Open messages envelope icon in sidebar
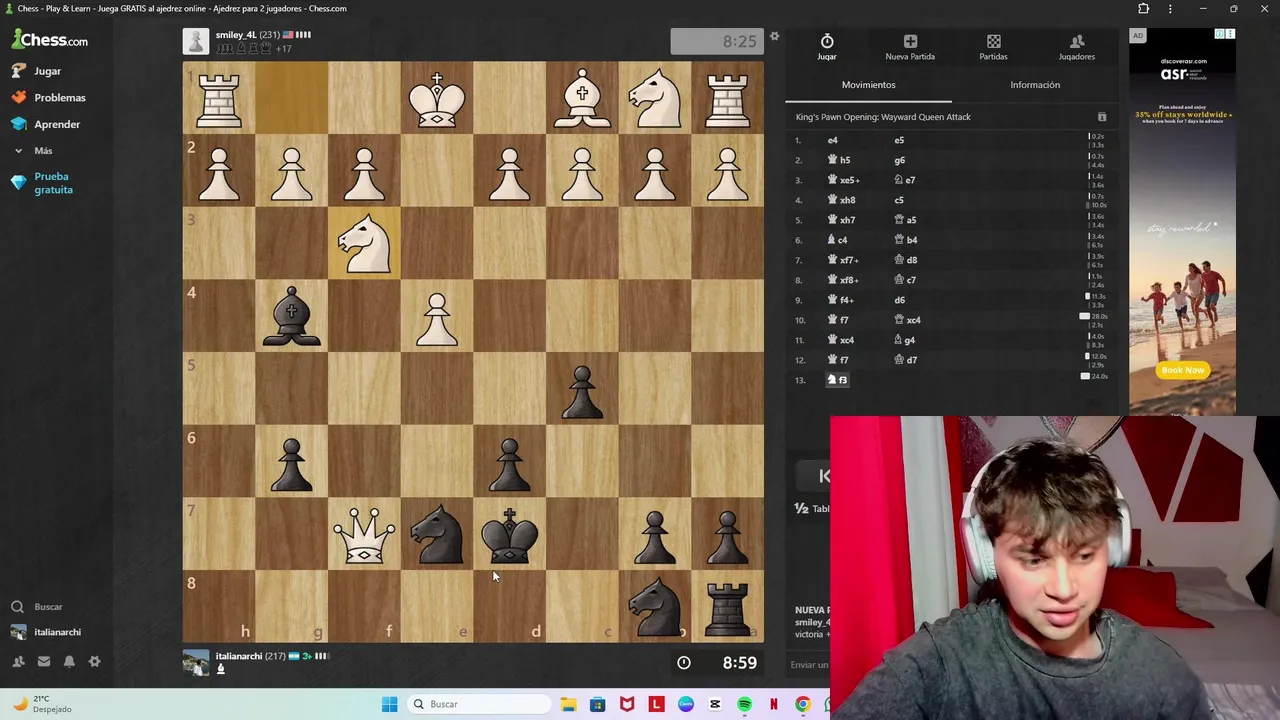This screenshot has width=1280, height=720. click(x=44, y=661)
